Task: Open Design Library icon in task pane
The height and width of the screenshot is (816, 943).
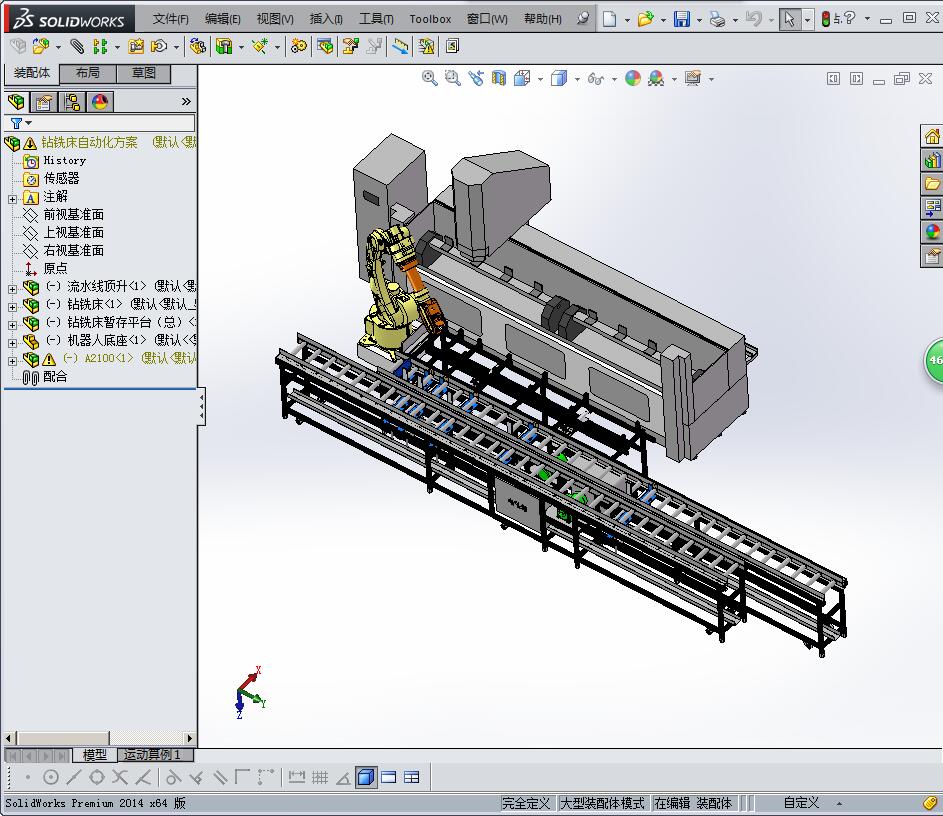Action: [x=932, y=161]
